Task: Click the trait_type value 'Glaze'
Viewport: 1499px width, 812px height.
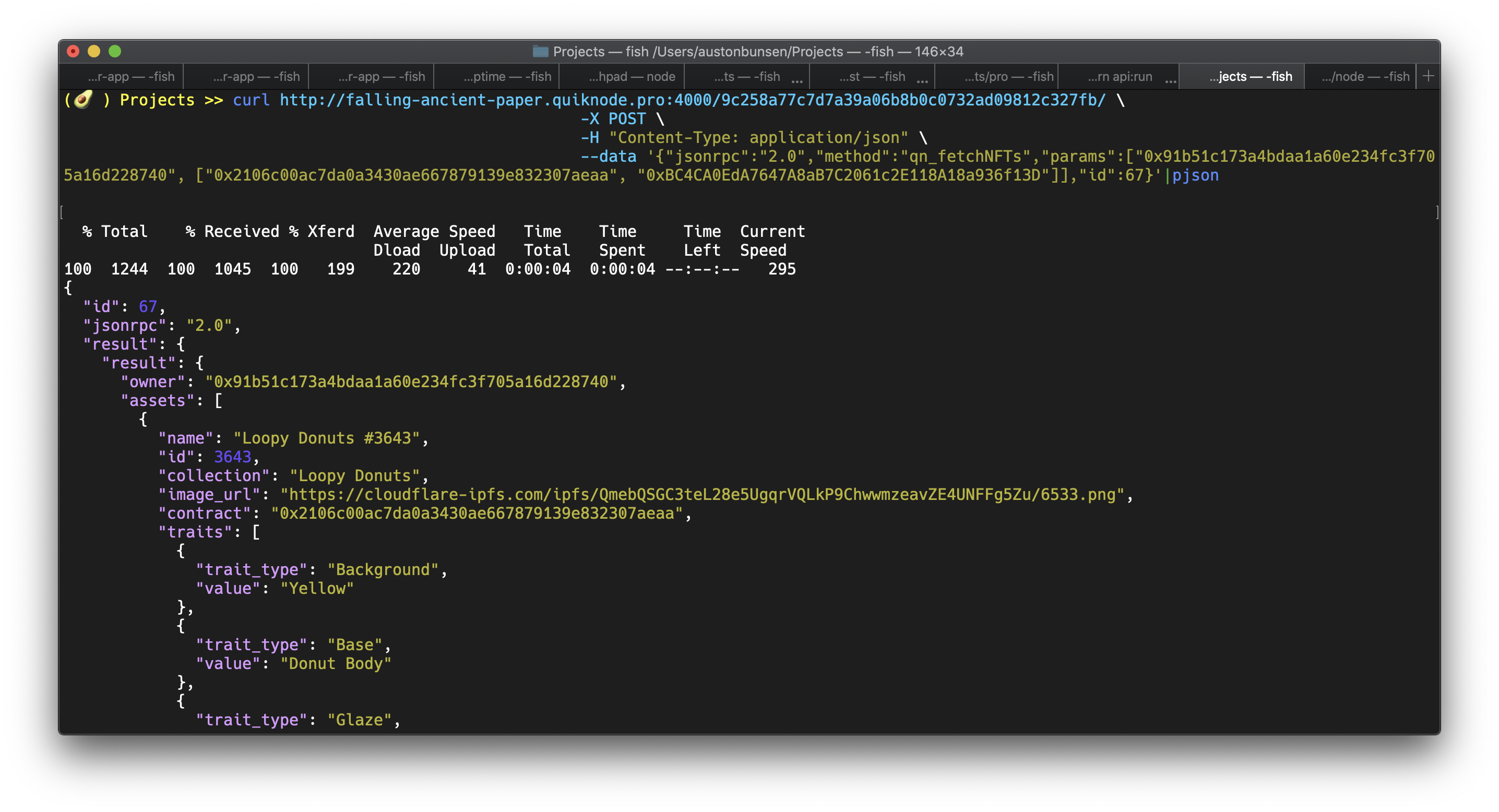Action: (x=359, y=720)
